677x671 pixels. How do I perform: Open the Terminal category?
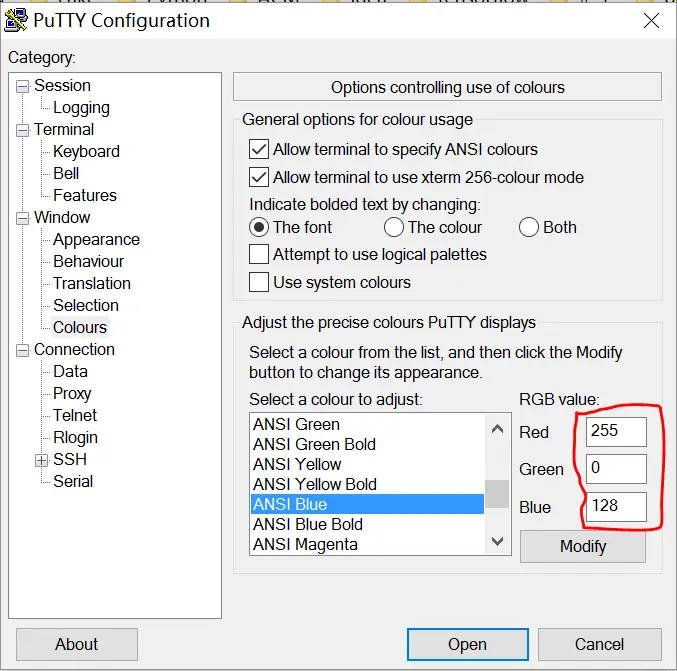point(64,130)
